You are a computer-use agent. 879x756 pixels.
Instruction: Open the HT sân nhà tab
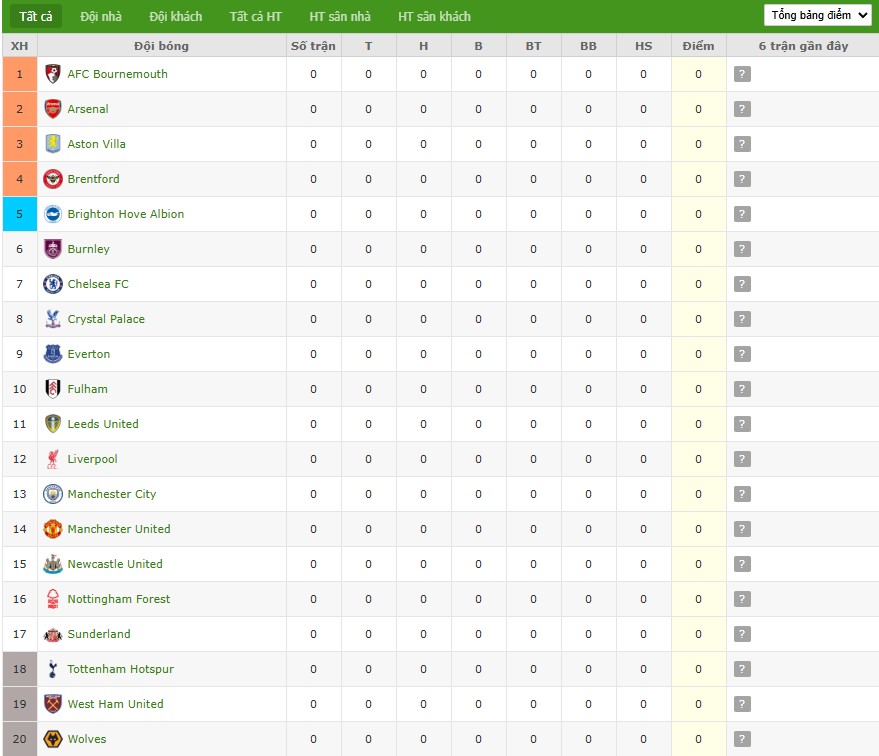(340, 16)
